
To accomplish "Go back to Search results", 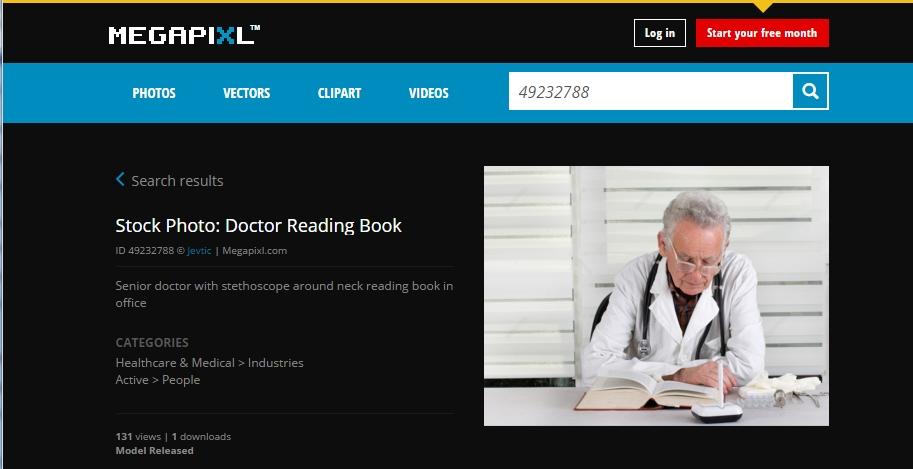I will [177, 181].
